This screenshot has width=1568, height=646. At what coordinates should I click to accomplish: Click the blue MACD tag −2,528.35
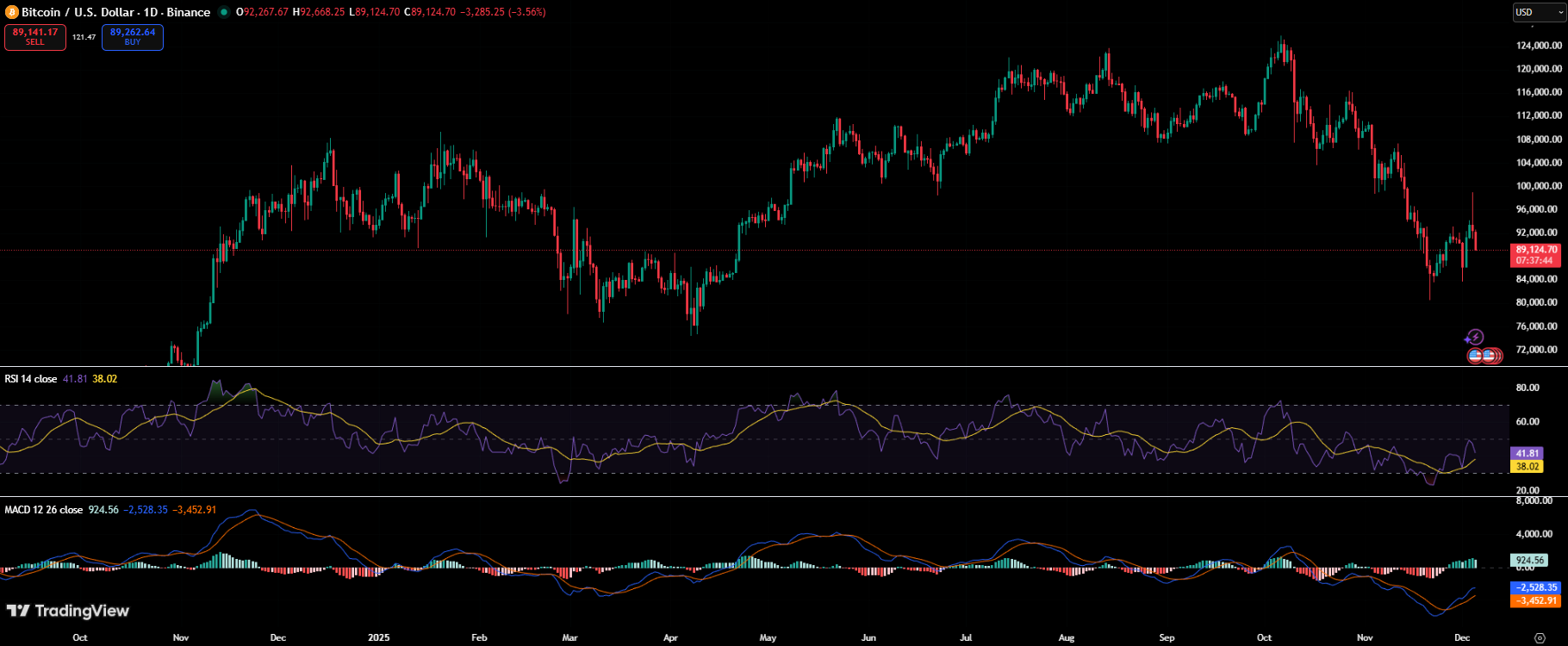[1537, 587]
